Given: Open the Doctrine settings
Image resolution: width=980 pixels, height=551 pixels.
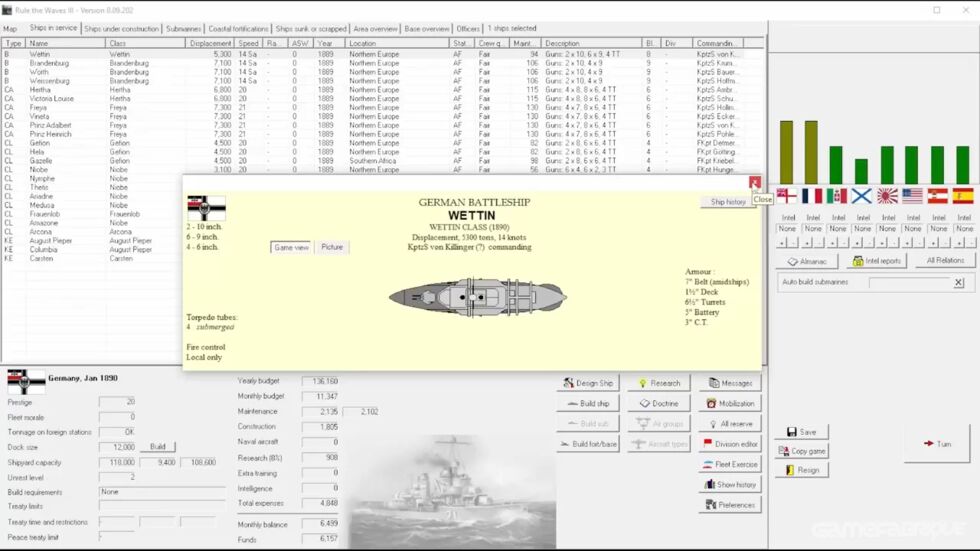Looking at the screenshot, I should (x=659, y=404).
